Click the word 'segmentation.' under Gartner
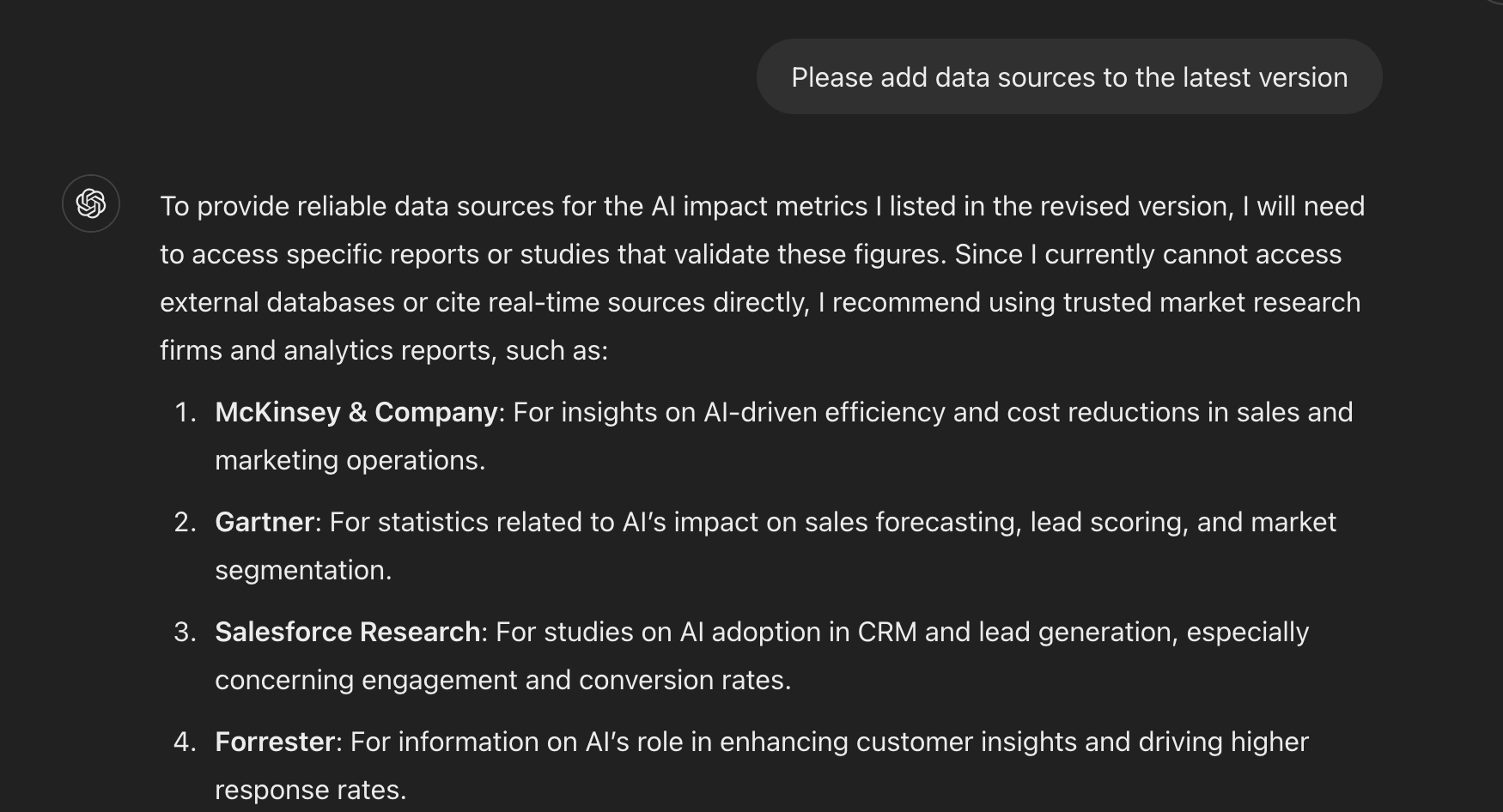This screenshot has width=1503, height=812. click(303, 571)
